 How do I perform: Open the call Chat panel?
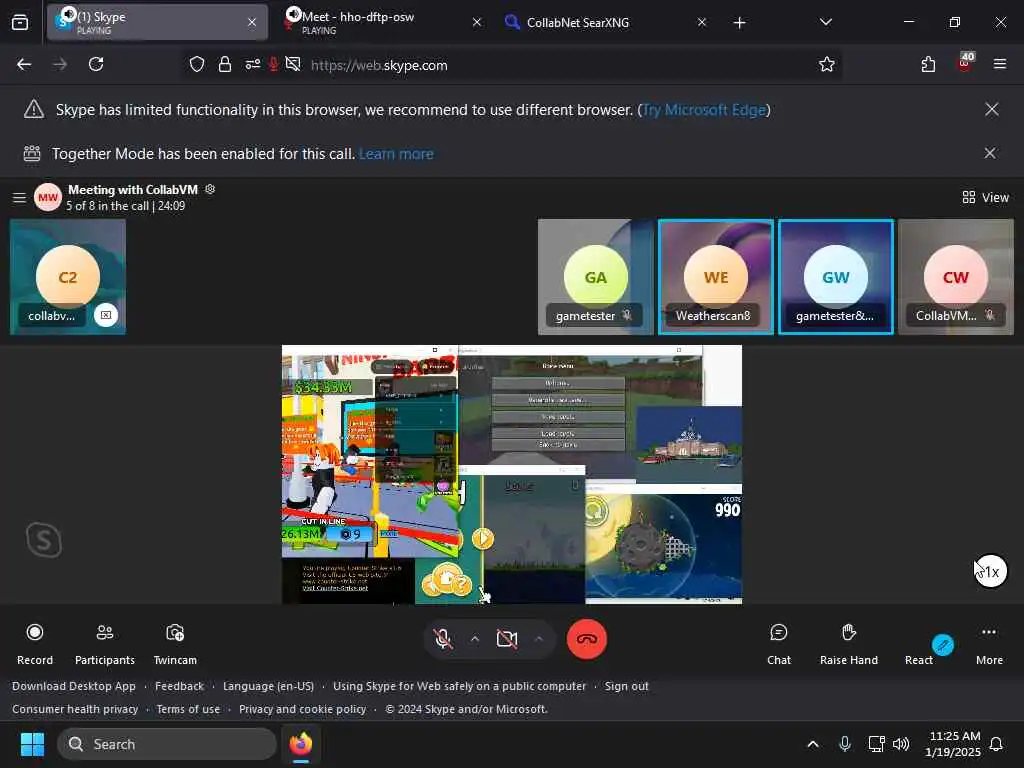(778, 644)
